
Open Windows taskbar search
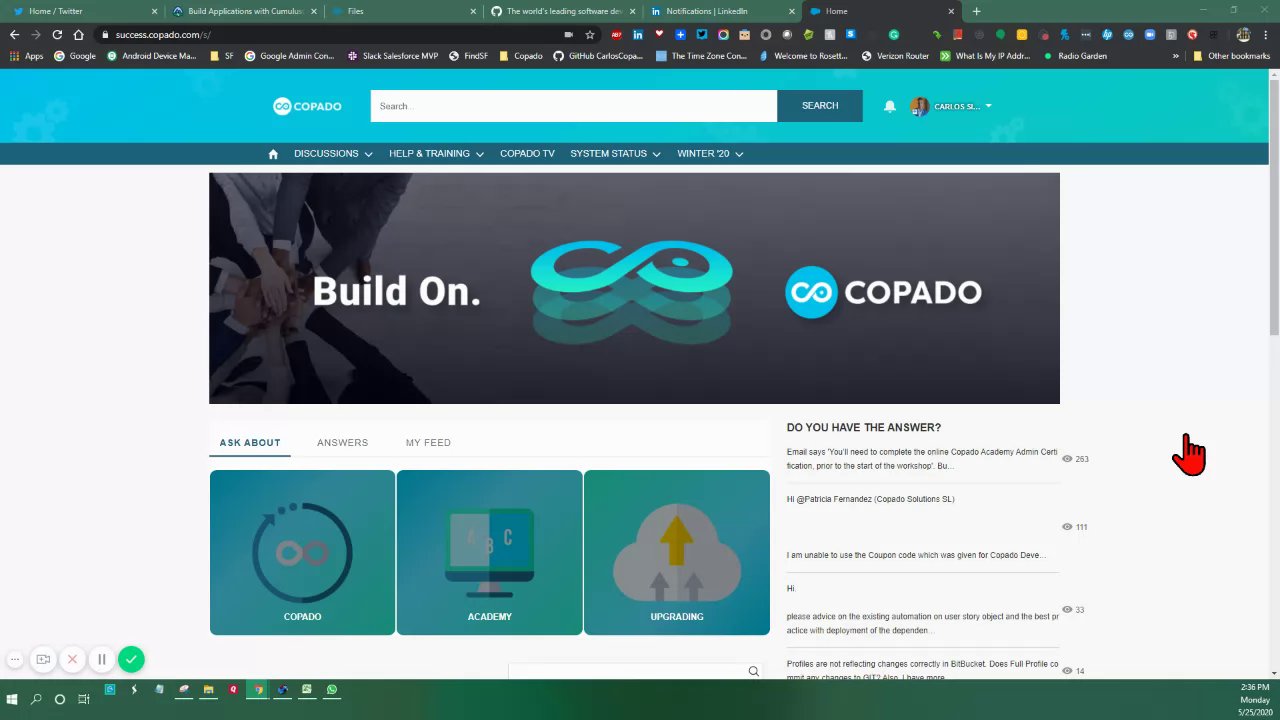pyautogui.click(x=36, y=700)
